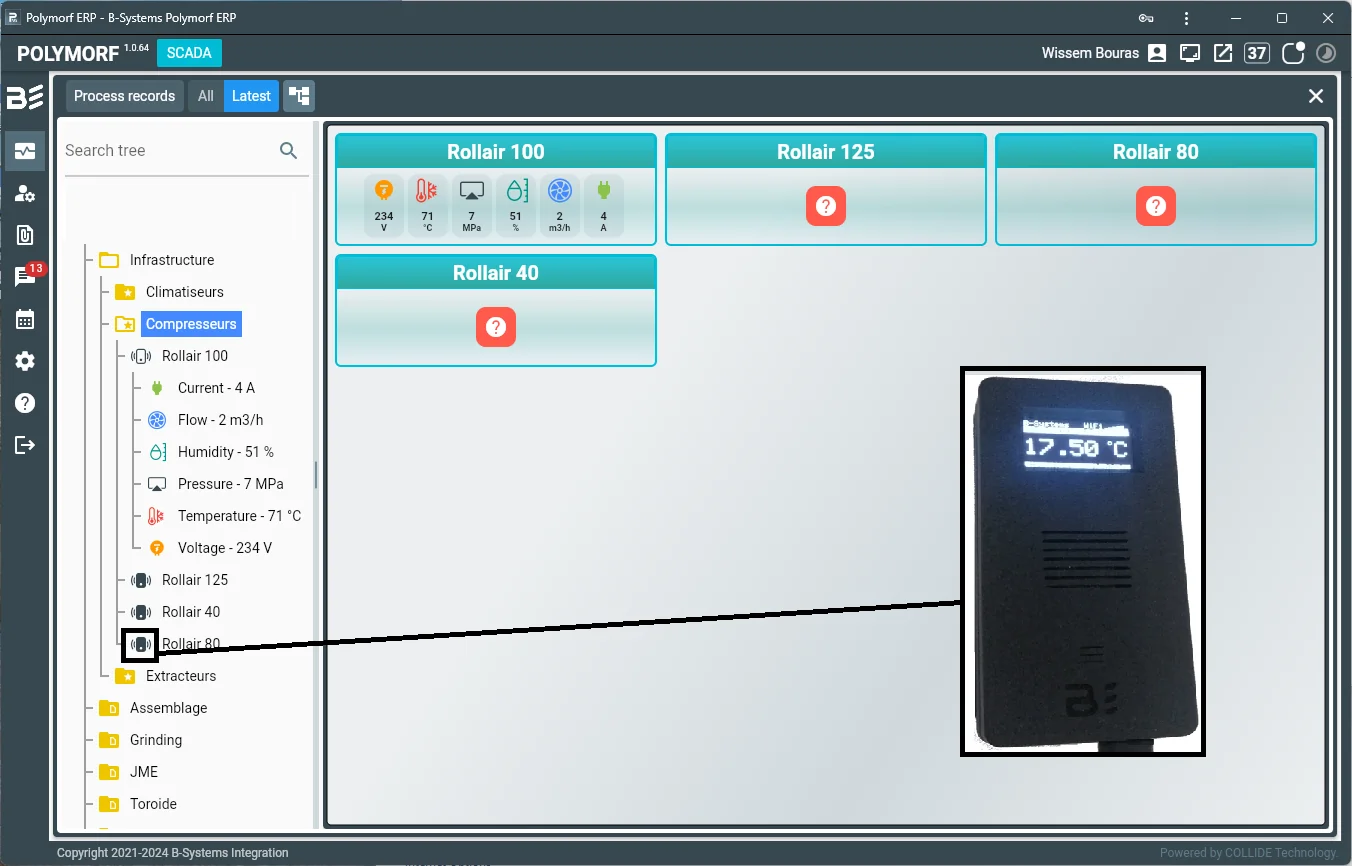Click the tree panel vertical scrollbar
The image size is (1352, 866).
click(316, 474)
